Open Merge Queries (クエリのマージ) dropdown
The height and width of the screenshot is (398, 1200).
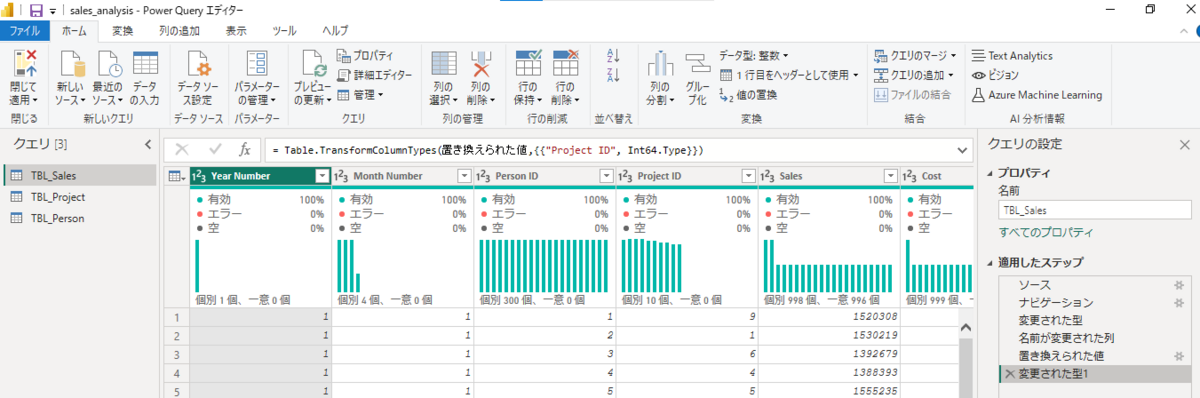(x=915, y=56)
